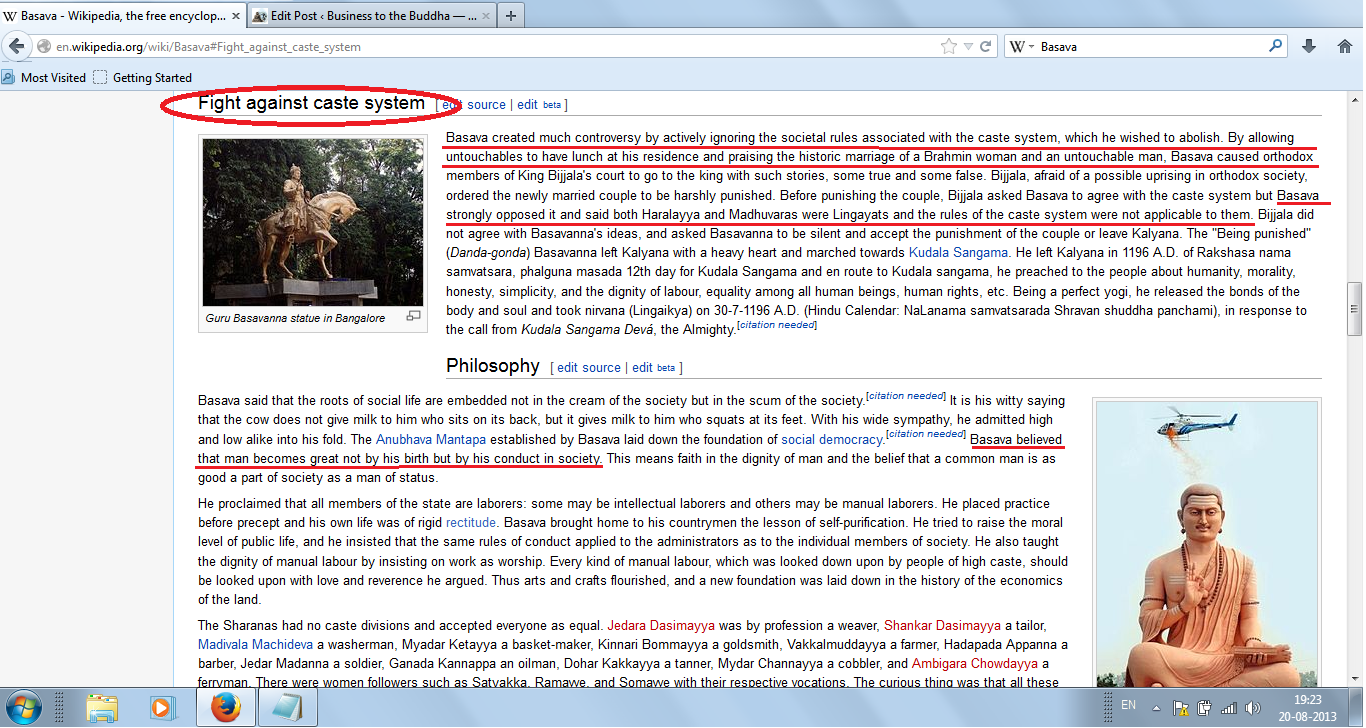Viewport: 1366px width, 728px height.
Task: Open a new tab with the plus button
Action: 511,16
